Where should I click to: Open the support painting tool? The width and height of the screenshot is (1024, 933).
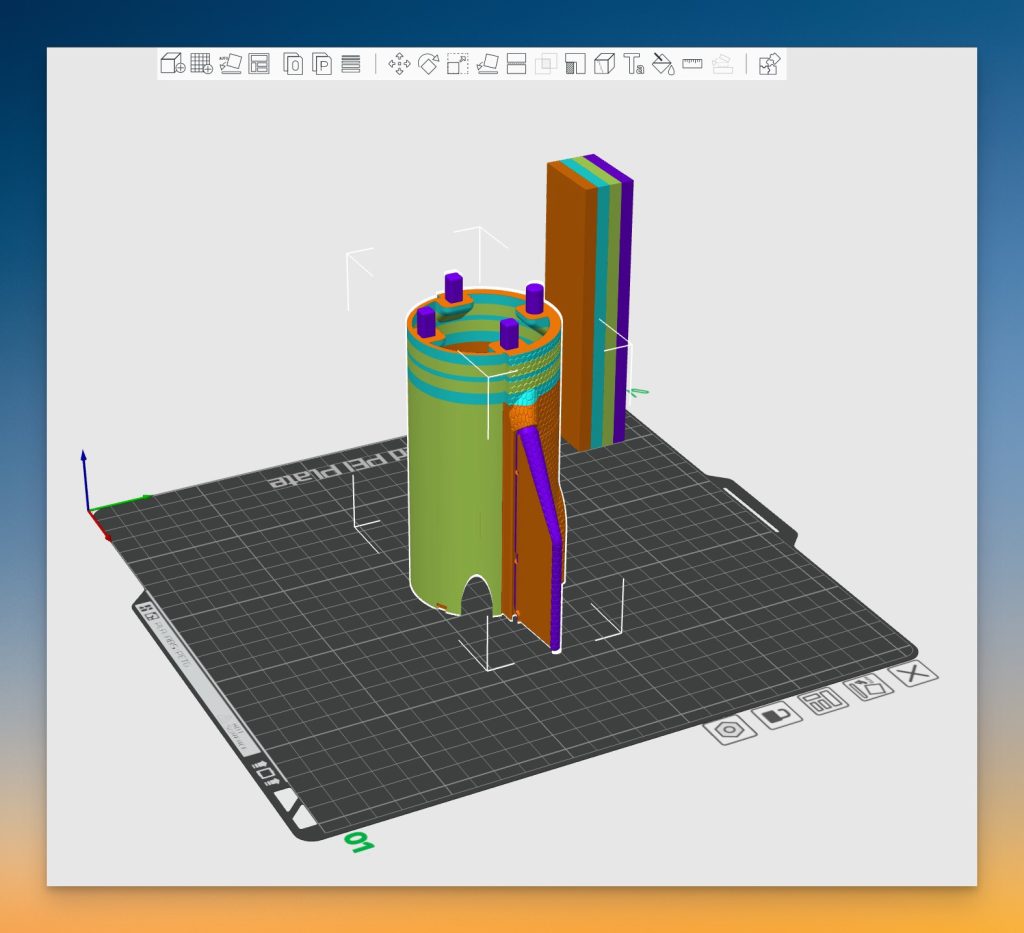(574, 64)
